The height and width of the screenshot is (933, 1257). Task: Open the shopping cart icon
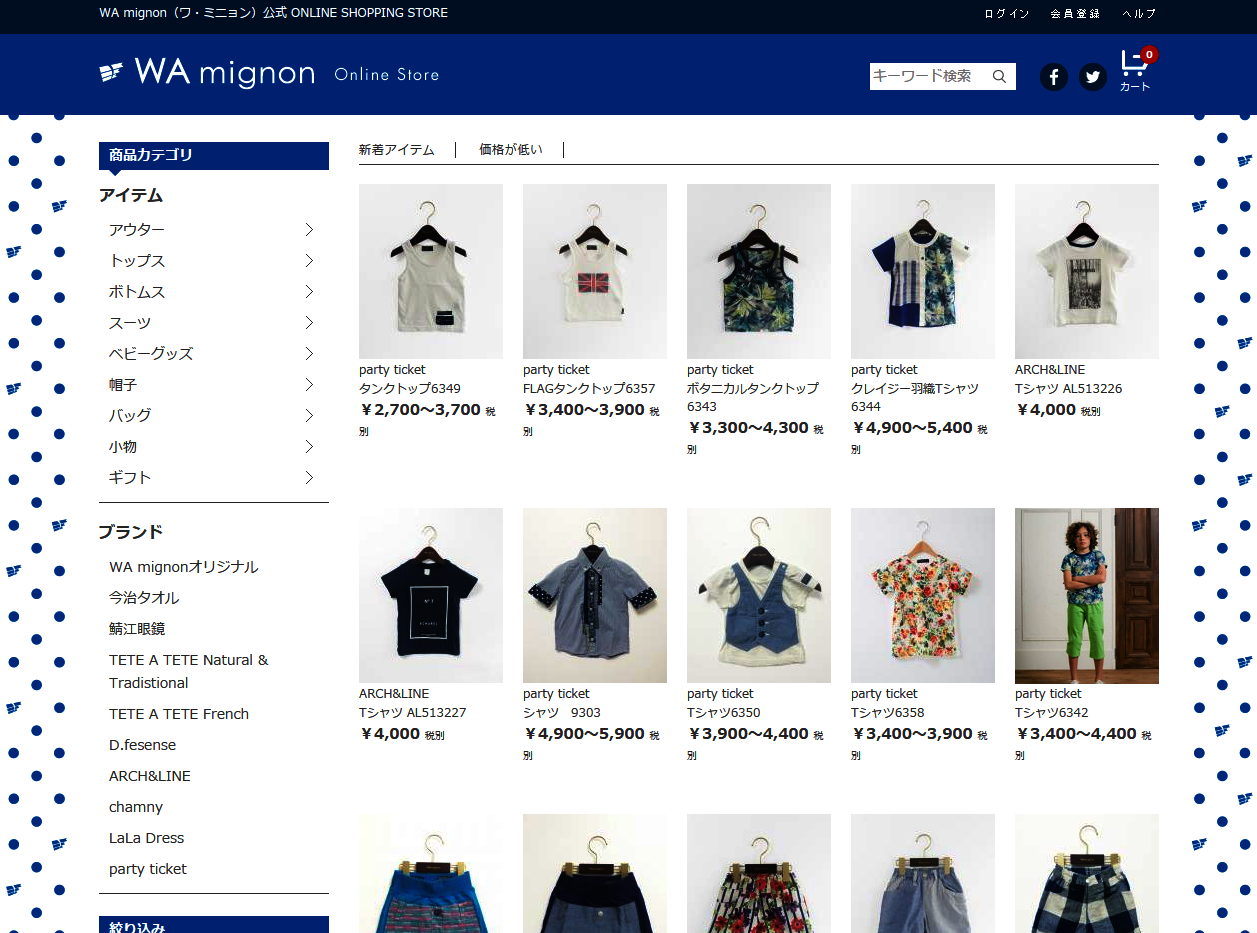pos(1135,70)
